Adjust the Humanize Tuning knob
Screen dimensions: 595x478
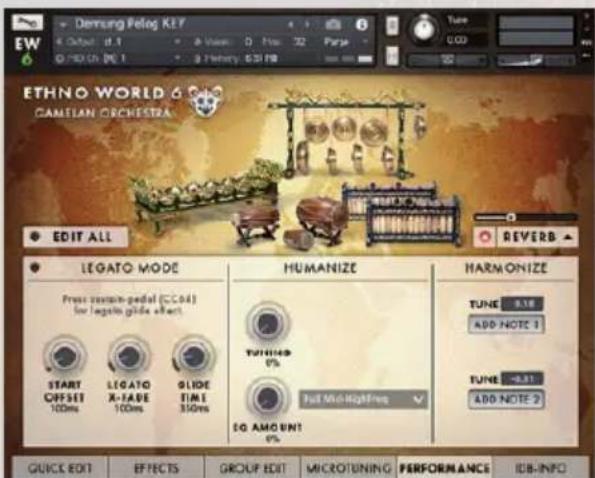[268, 324]
